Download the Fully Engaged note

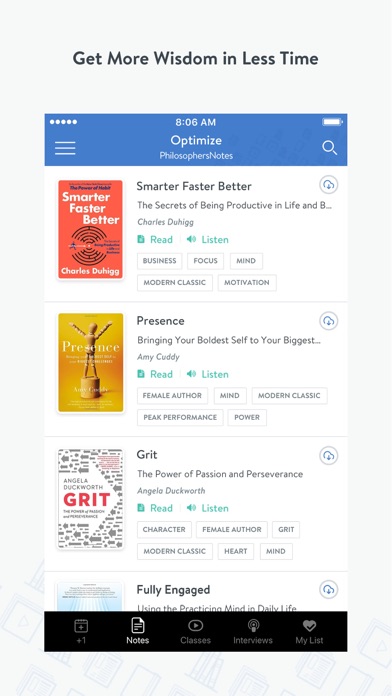pos(329,589)
